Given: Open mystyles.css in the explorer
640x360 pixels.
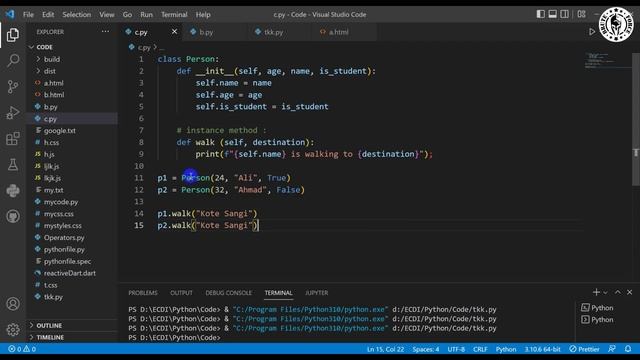Looking at the screenshot, I should click(73, 226).
